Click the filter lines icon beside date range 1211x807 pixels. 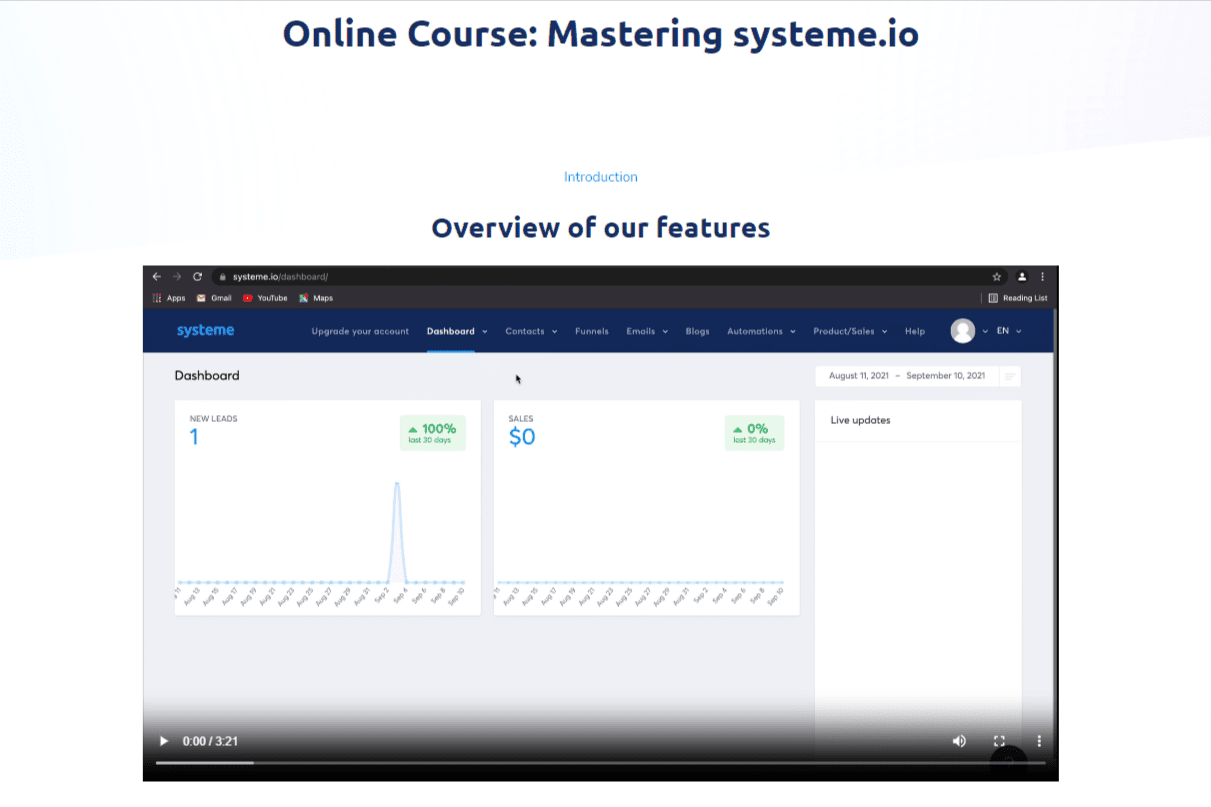(x=1010, y=376)
